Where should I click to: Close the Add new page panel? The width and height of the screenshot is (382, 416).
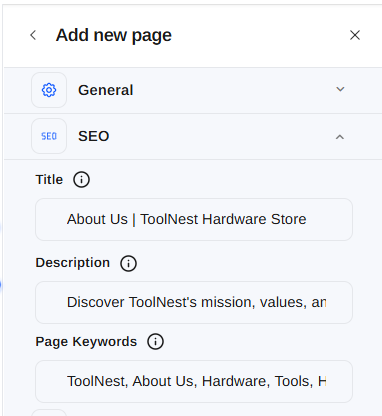pyautogui.click(x=355, y=35)
